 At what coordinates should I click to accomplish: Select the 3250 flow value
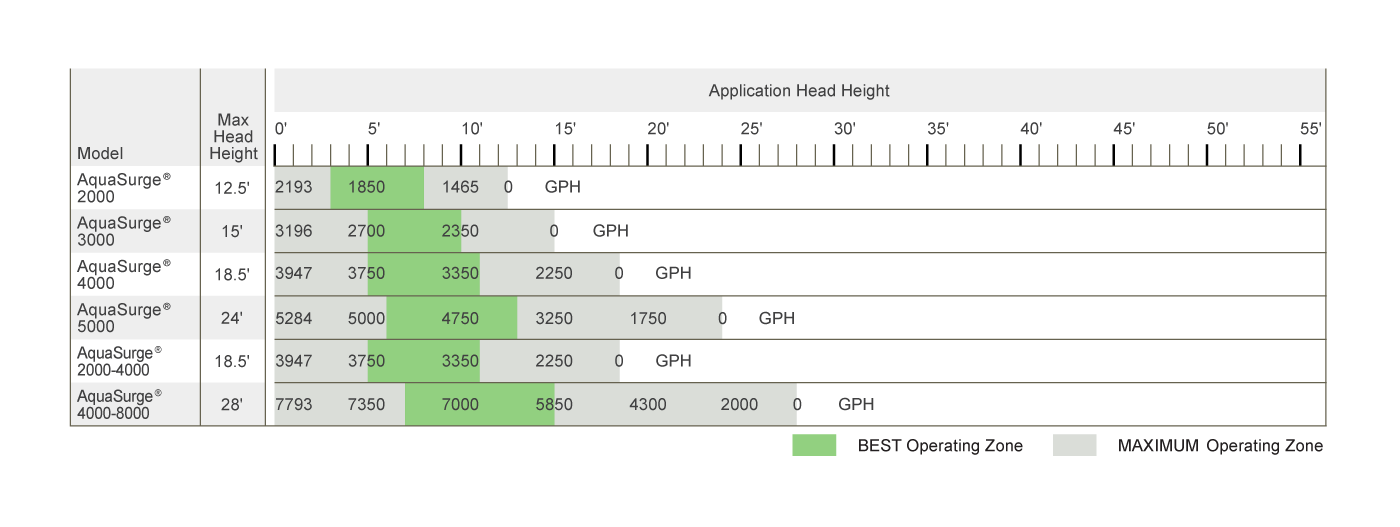click(x=554, y=318)
